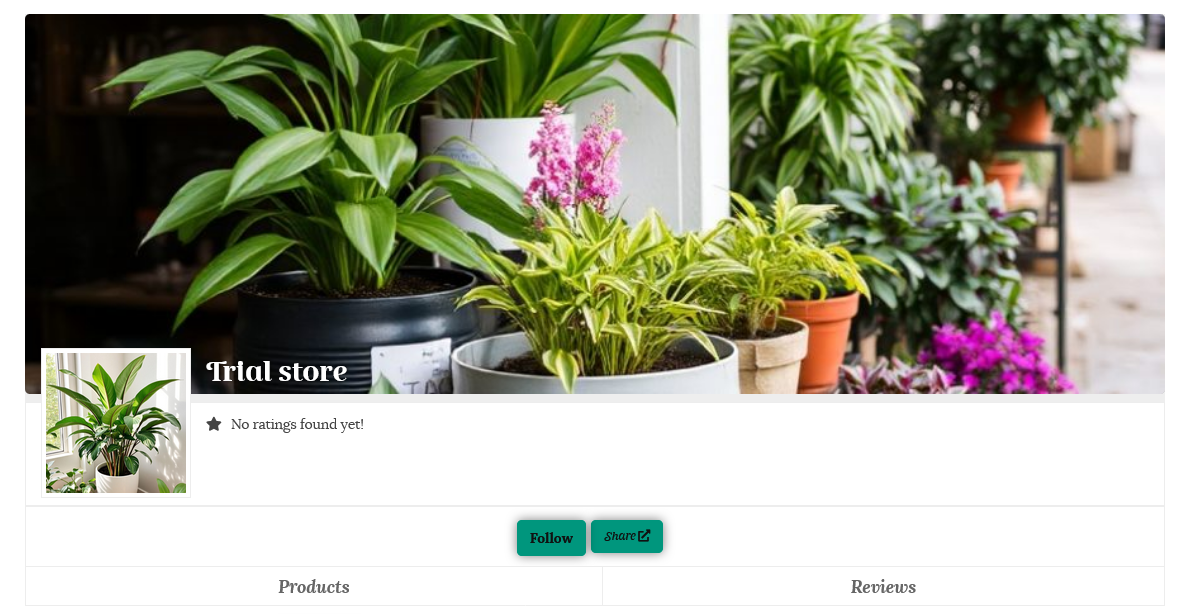Click the magenta flowers in banner corner
Viewport: 1191px width, 614px height.
coord(995,357)
